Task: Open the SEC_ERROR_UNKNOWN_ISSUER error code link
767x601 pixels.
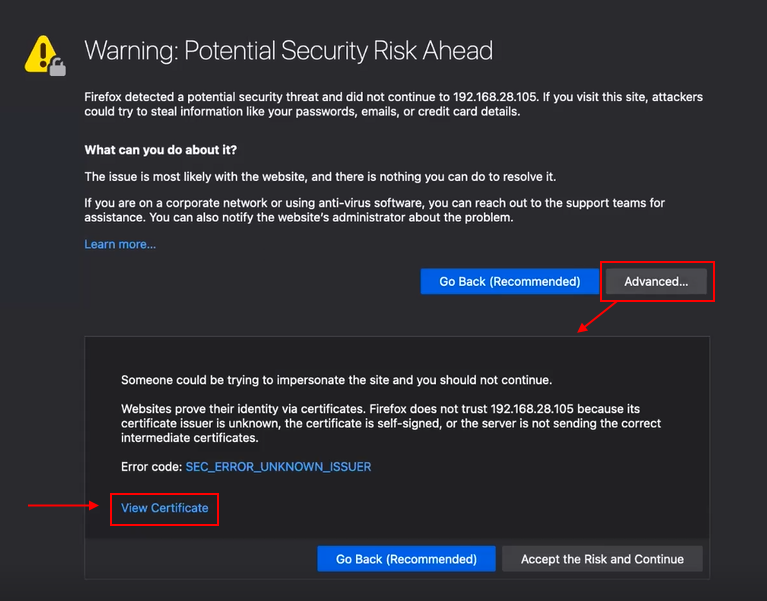Action: pyautogui.click(x=278, y=467)
